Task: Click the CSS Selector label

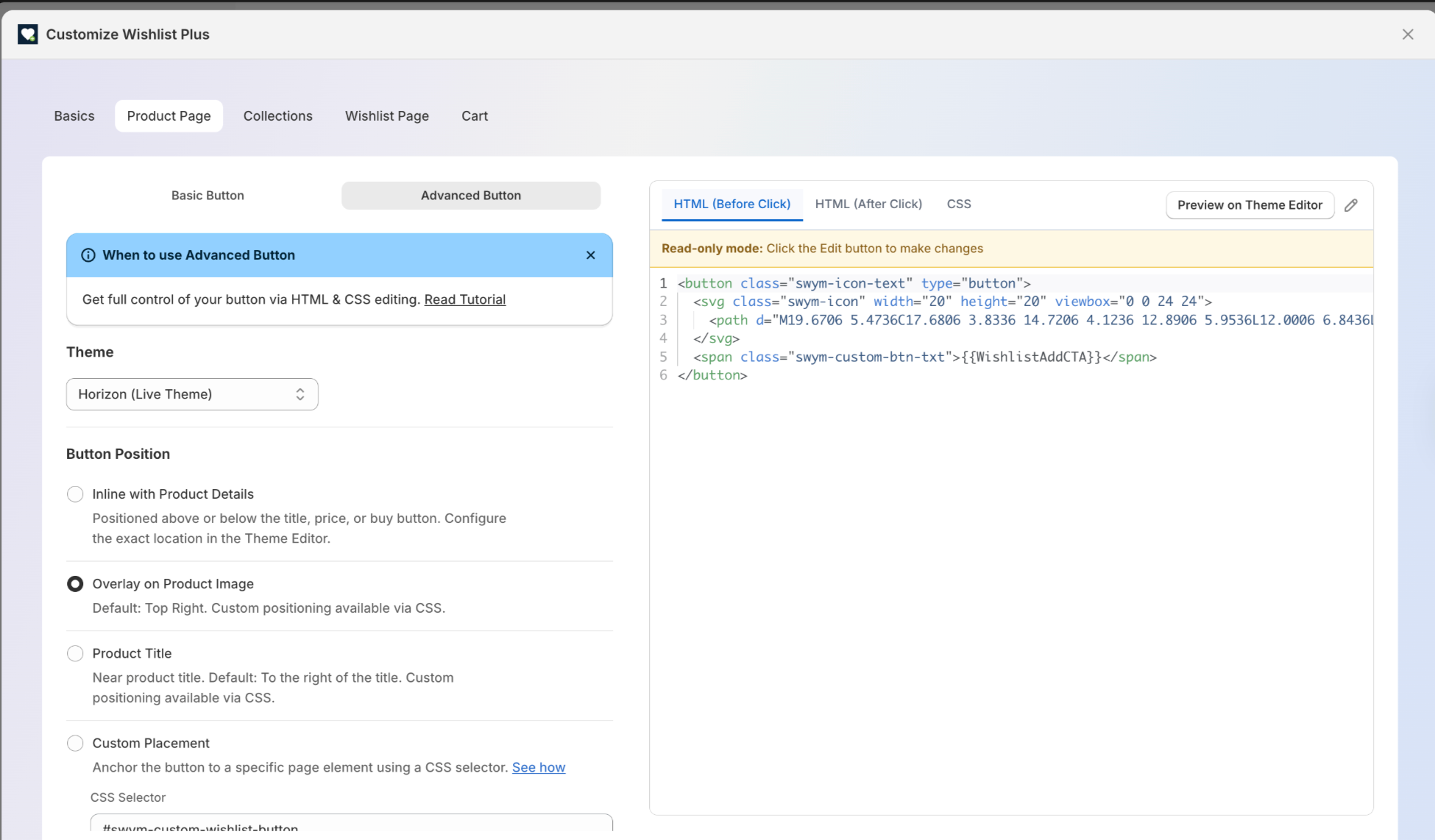Action: coord(128,797)
